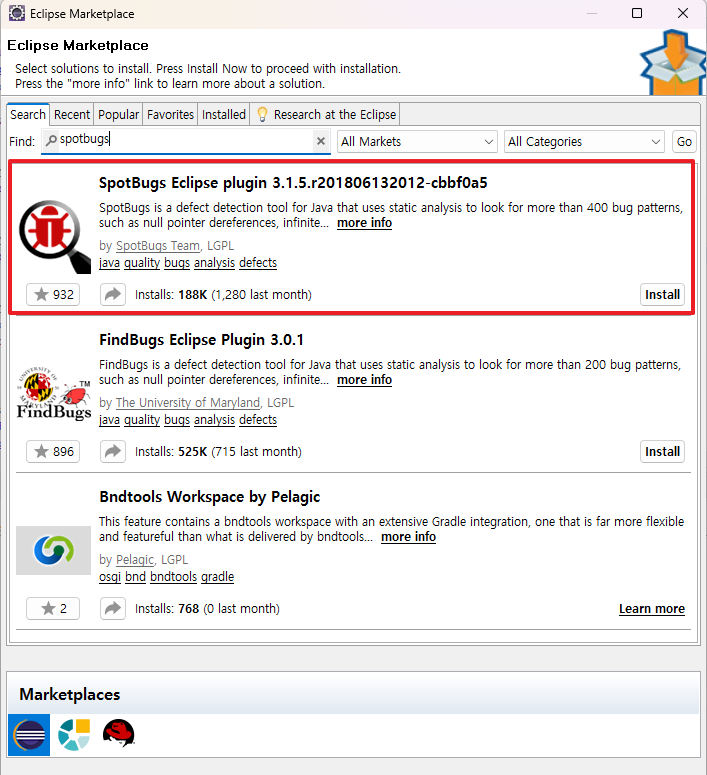Image resolution: width=707 pixels, height=775 pixels.
Task: Open more info for SpotBugs
Action: (x=364, y=223)
